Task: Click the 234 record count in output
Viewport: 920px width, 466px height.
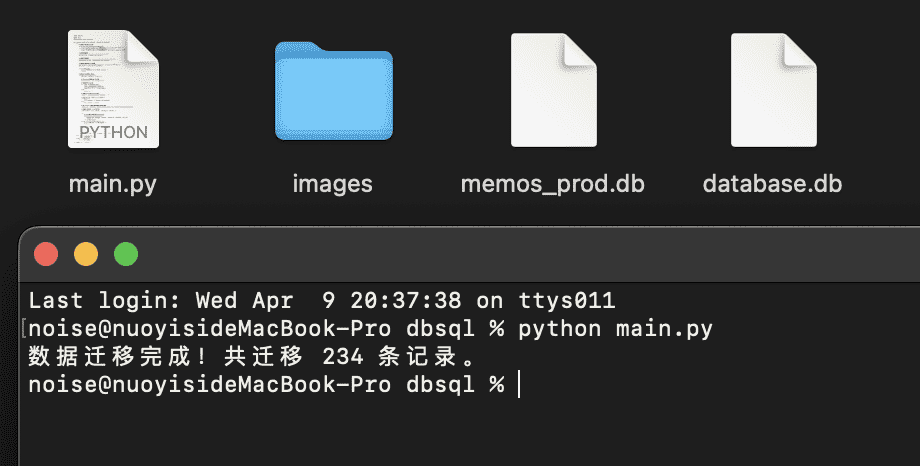Action: (343, 357)
